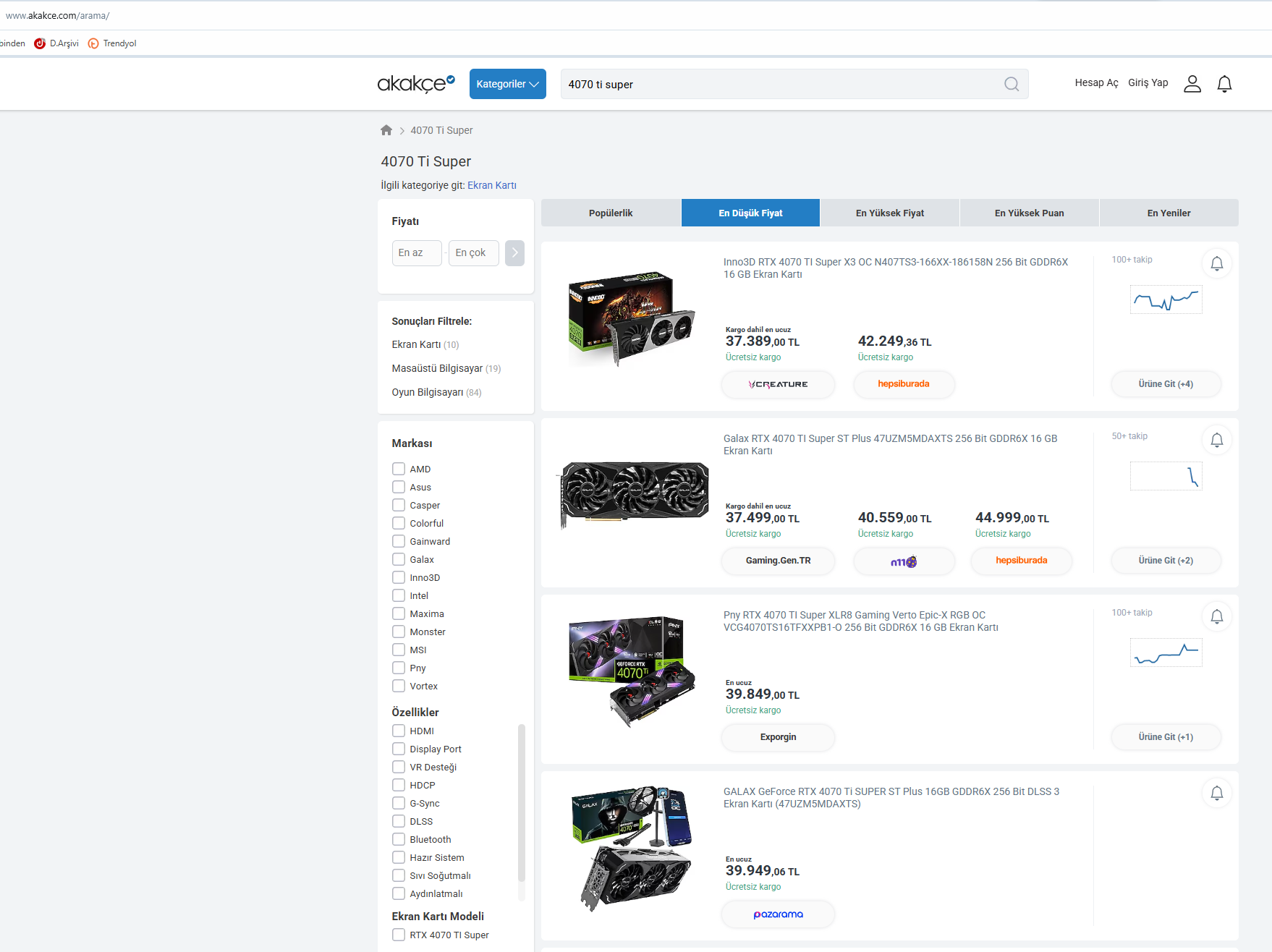The width and height of the screenshot is (1272, 952).
Task: Open Pny XLR8 Verto product image
Action: pyautogui.click(x=632, y=671)
